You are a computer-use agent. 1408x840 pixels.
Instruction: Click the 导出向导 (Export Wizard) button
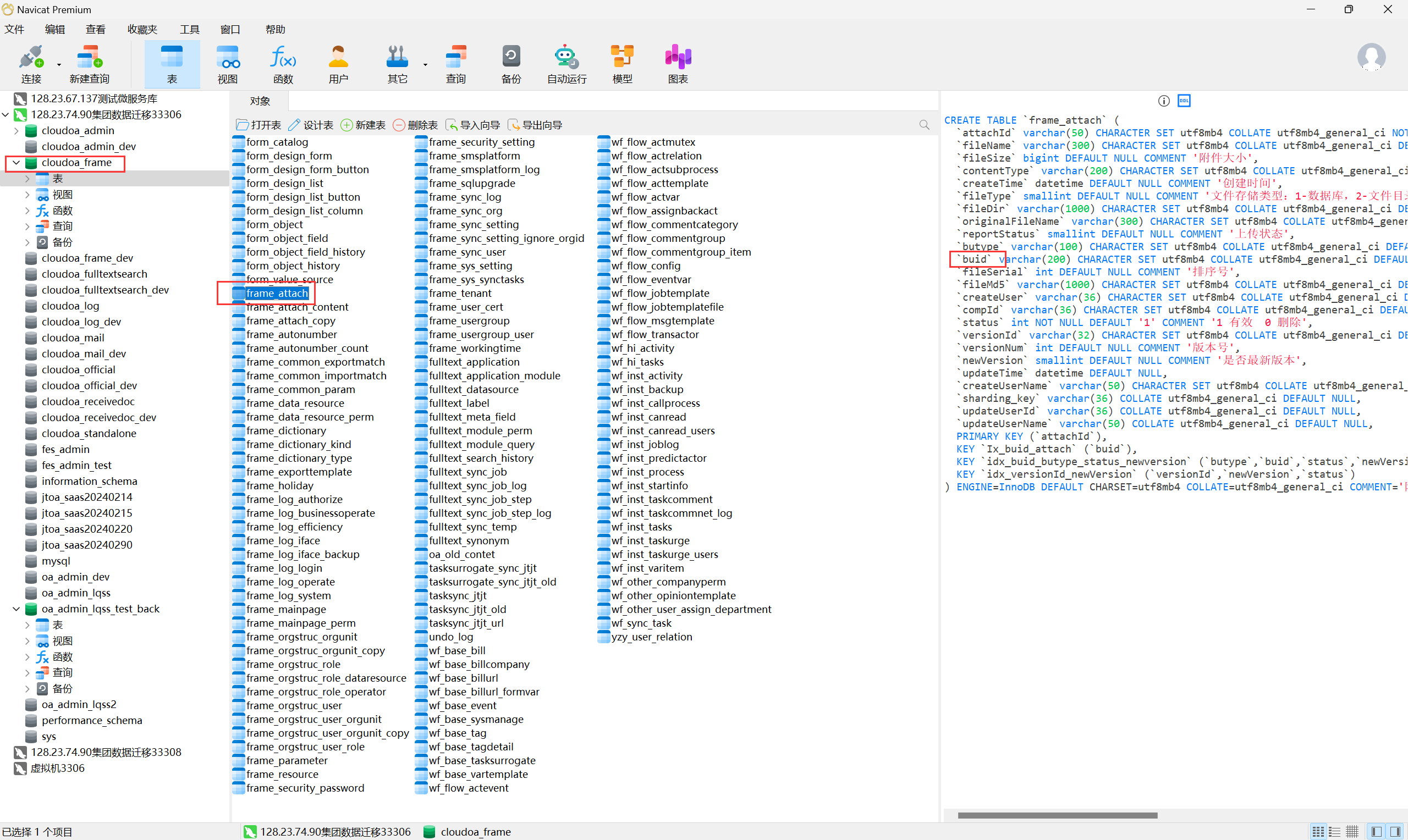[535, 125]
